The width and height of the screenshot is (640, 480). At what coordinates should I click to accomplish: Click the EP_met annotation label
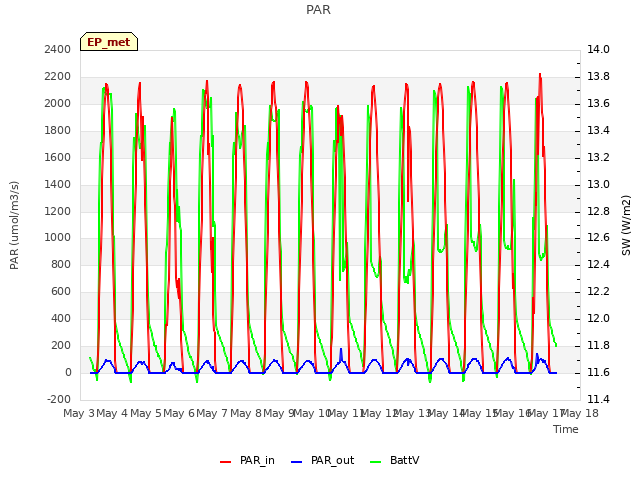(109, 42)
